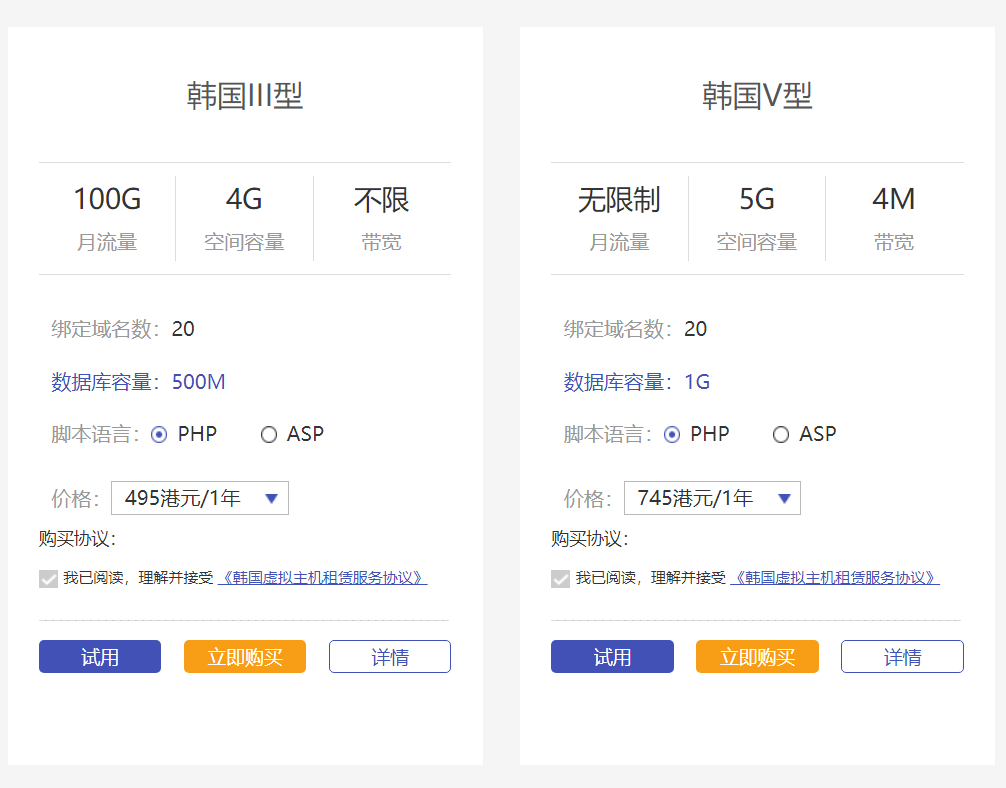Click the 韩国III型 plan title
This screenshot has width=1006, height=788.
pos(245,96)
